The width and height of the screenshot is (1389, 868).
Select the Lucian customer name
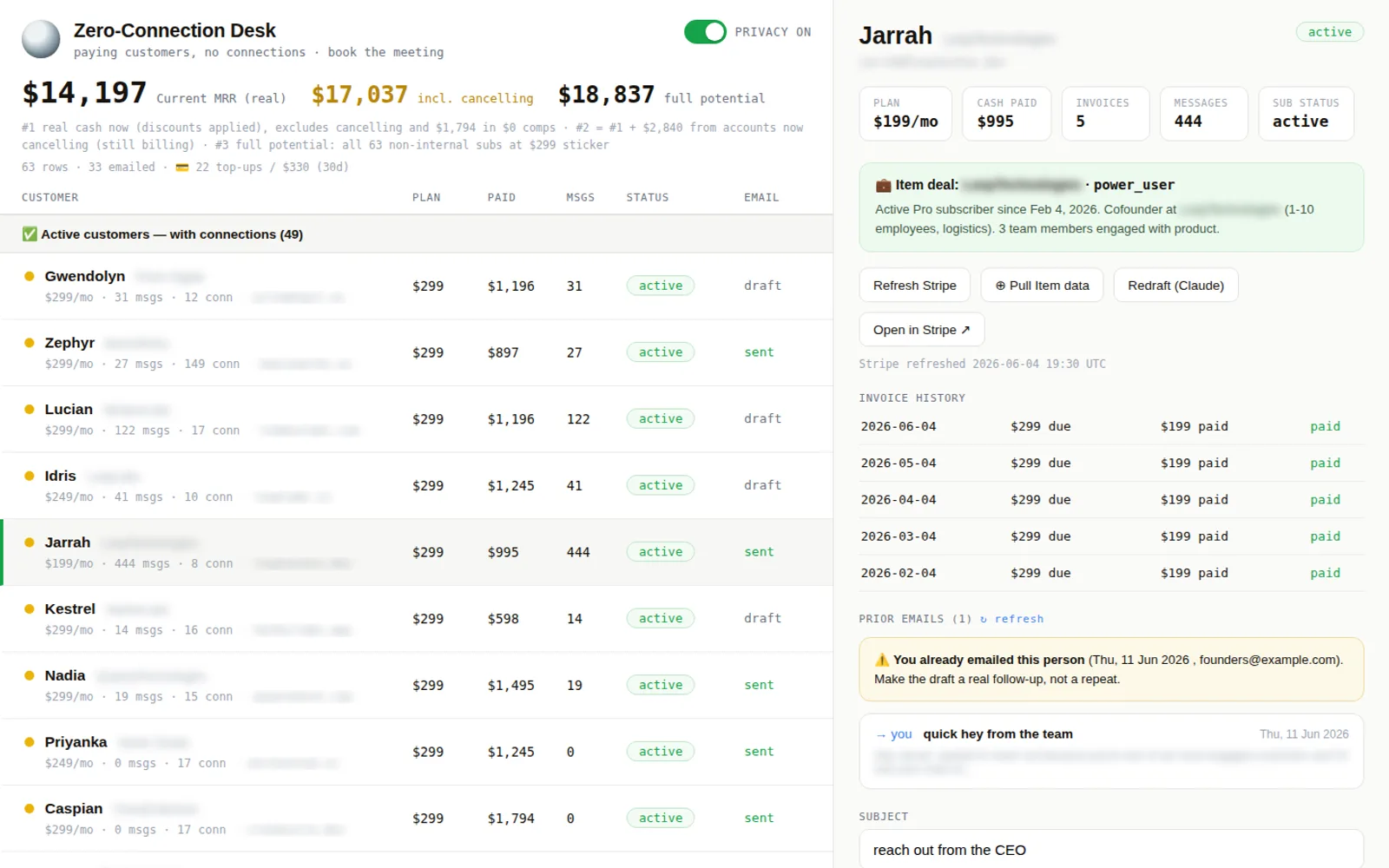click(x=69, y=409)
